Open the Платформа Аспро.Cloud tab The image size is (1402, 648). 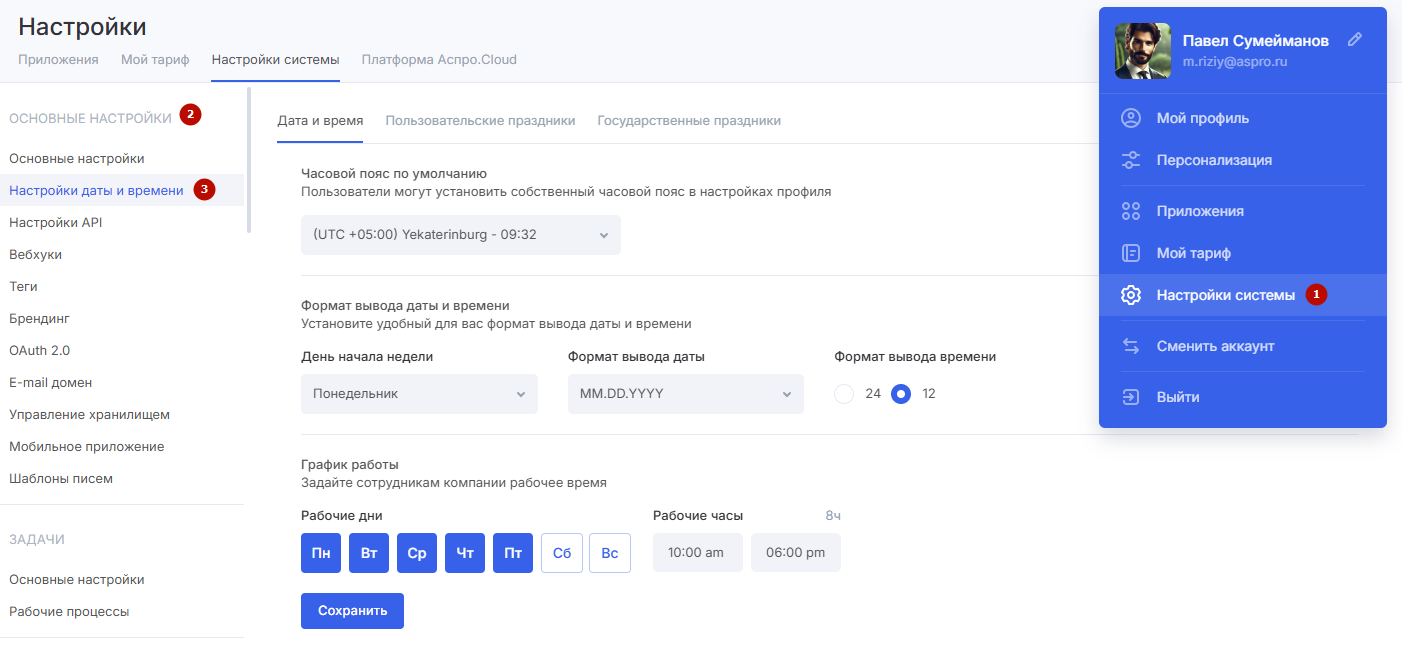tap(439, 59)
